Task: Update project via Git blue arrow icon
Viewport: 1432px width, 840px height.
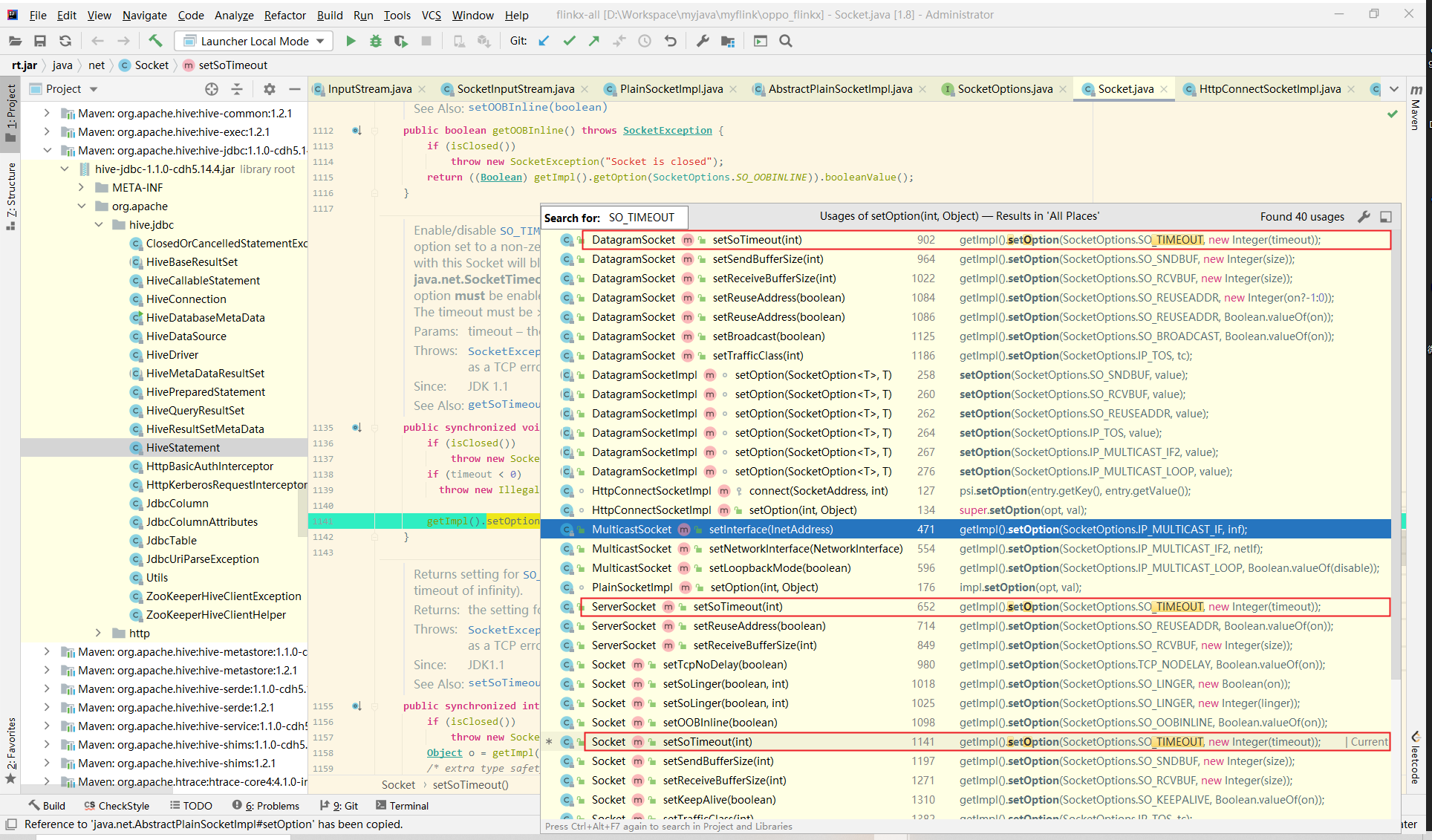Action: [544, 42]
